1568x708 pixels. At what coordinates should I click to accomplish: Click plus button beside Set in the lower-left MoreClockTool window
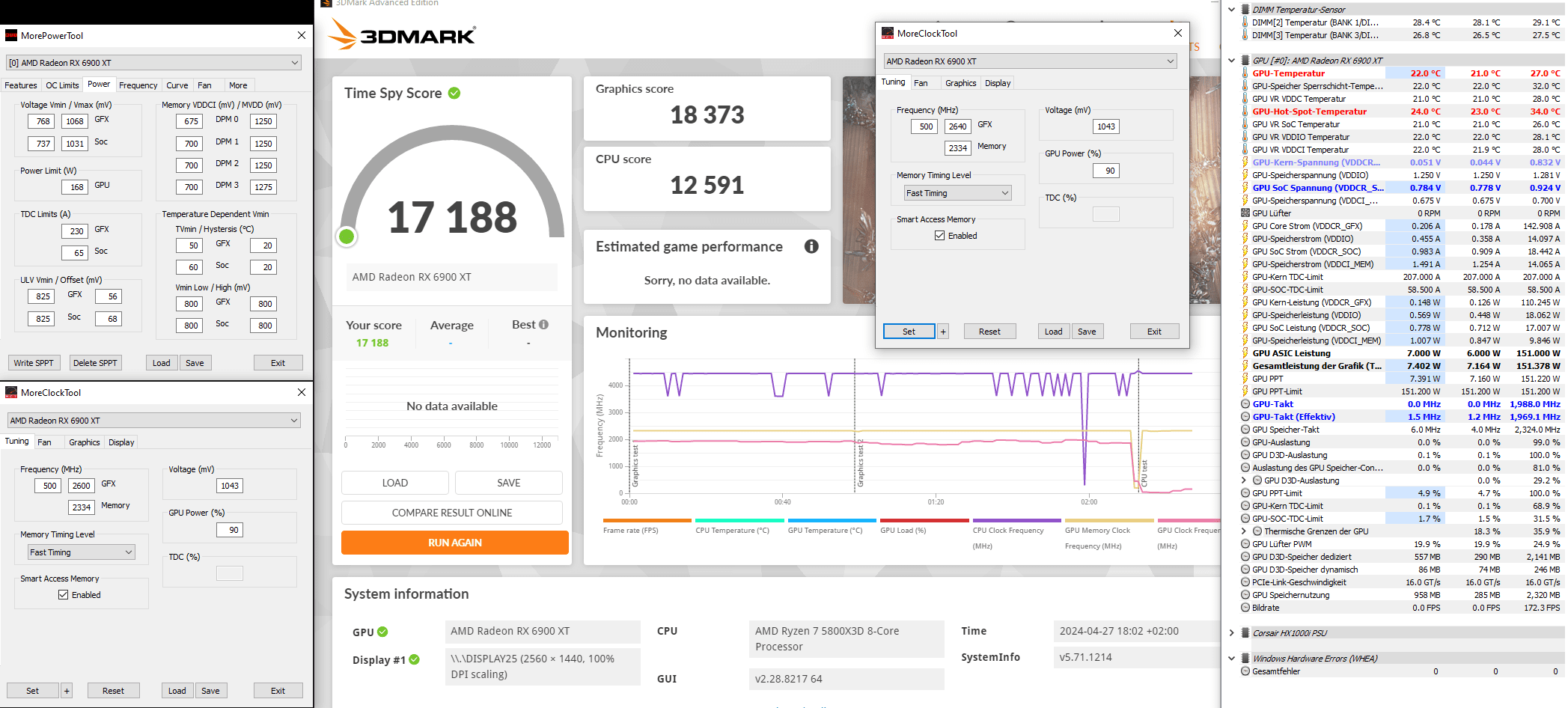pyautogui.click(x=67, y=691)
